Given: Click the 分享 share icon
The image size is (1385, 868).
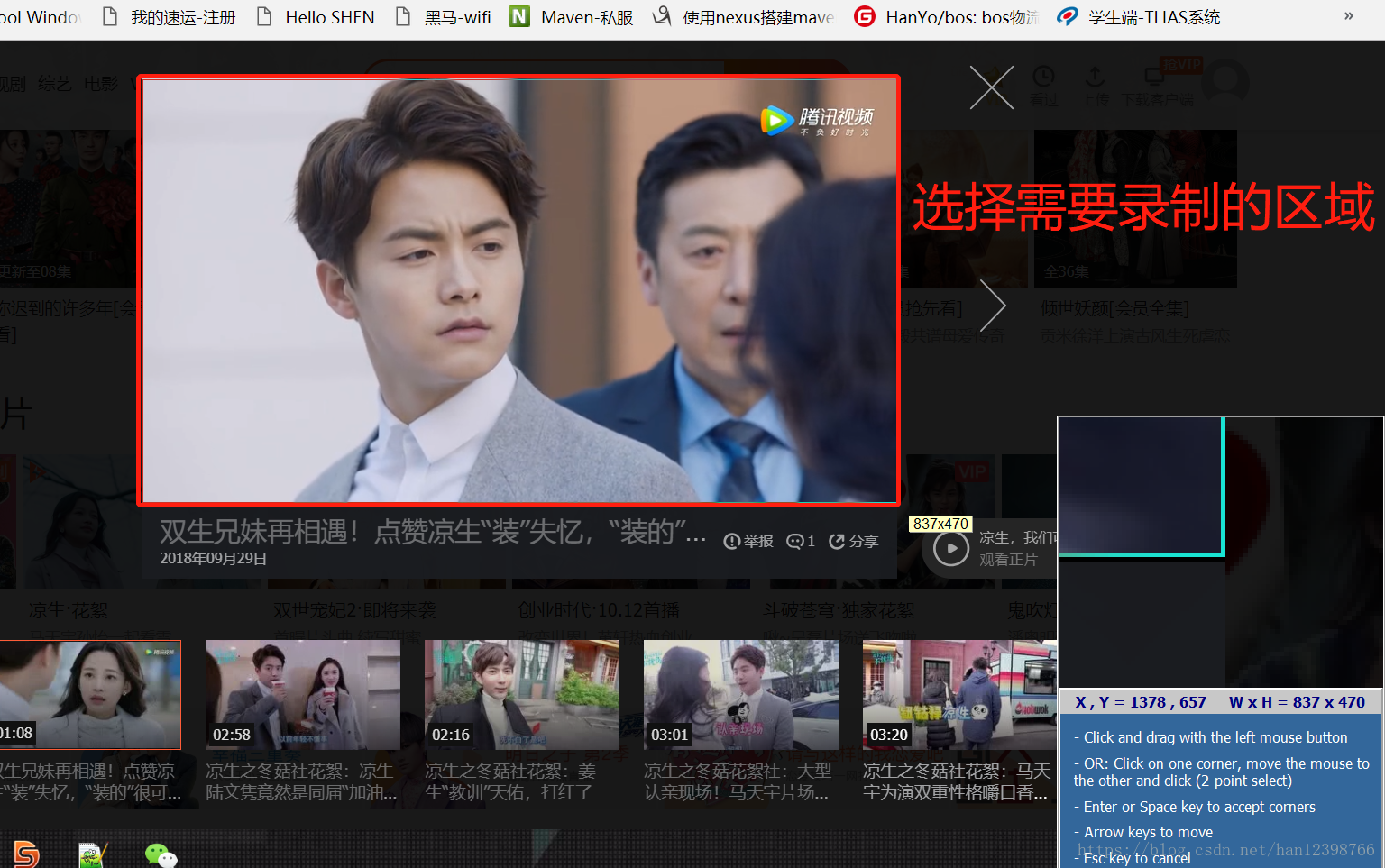Looking at the screenshot, I should pyautogui.click(x=854, y=541).
